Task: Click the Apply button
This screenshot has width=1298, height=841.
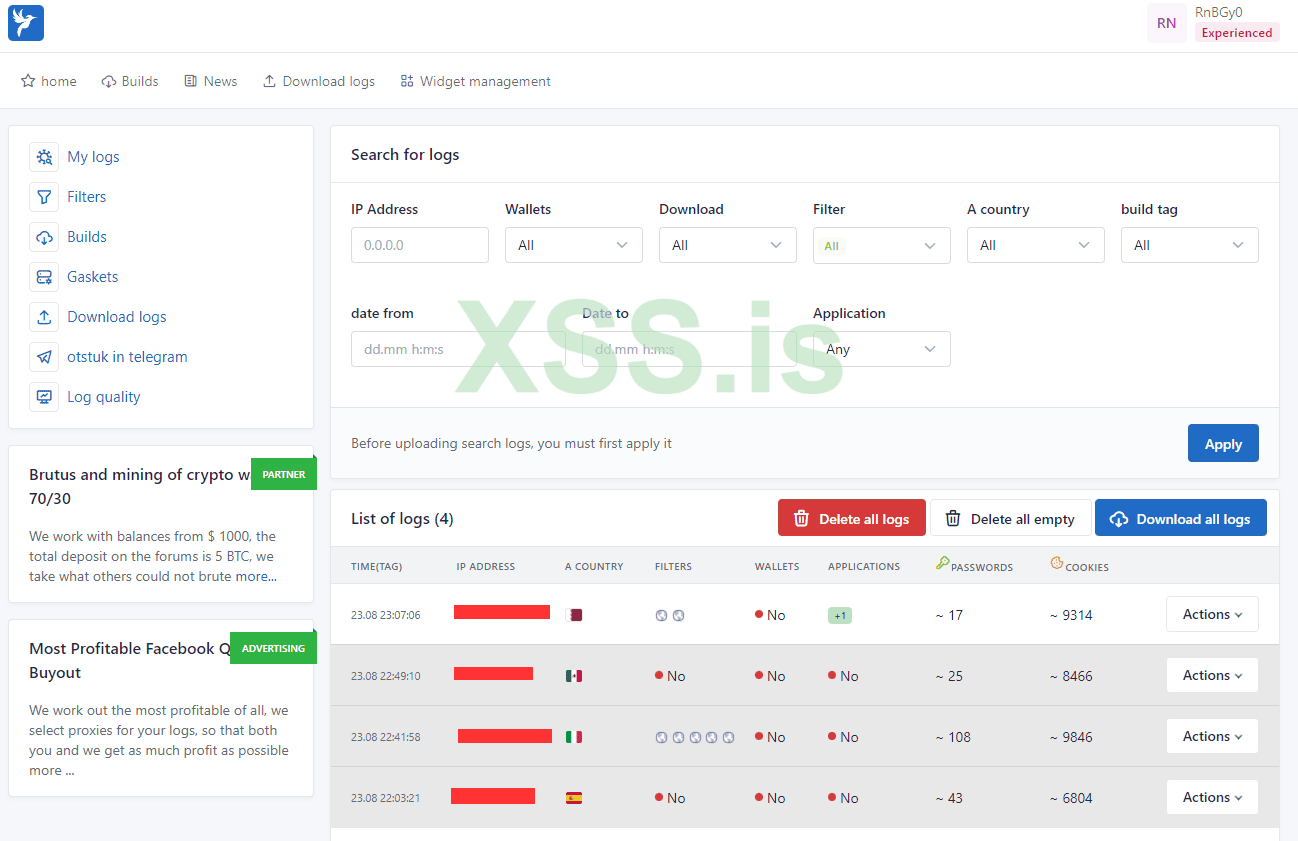Action: (1223, 443)
